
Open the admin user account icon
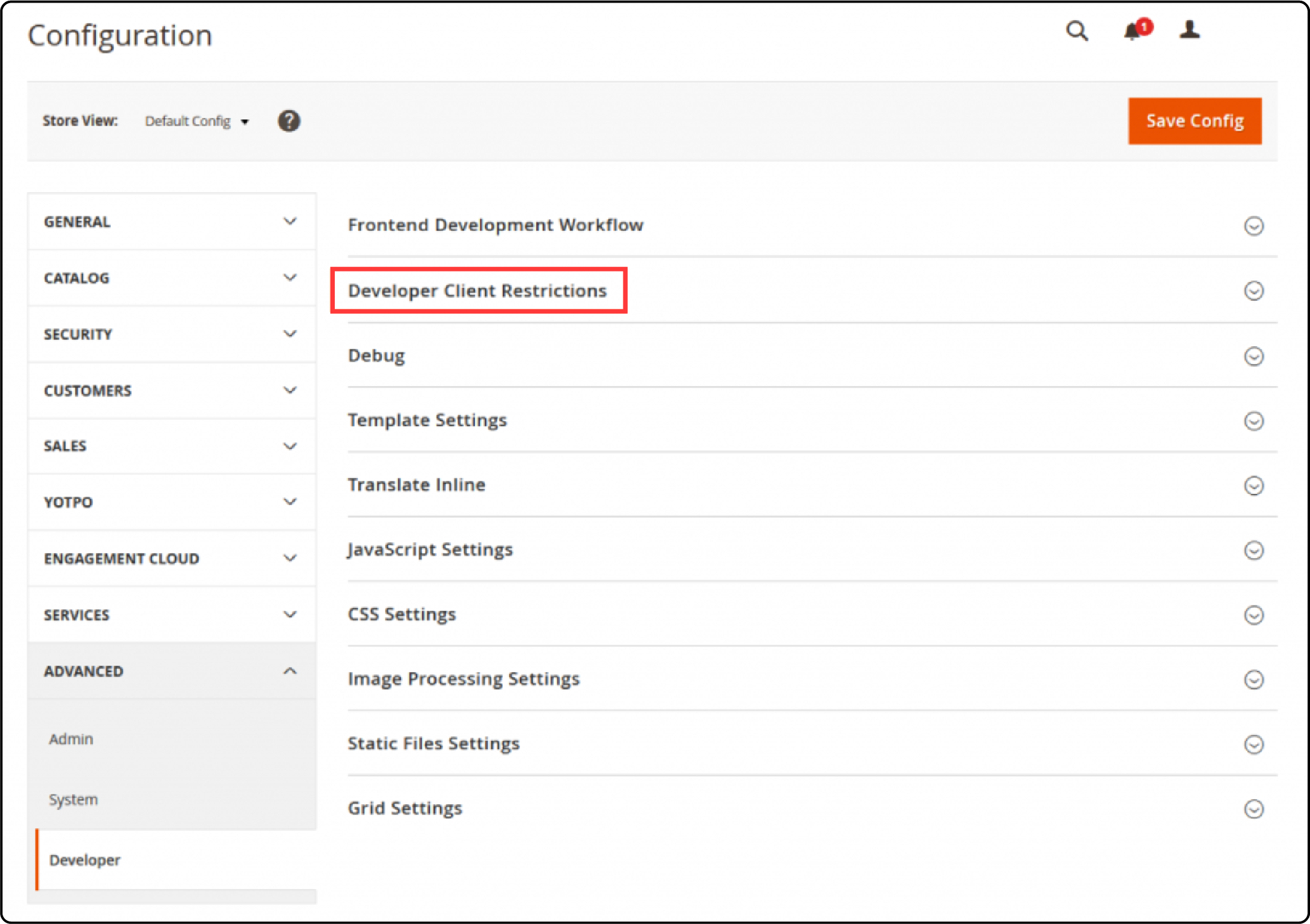[1190, 30]
